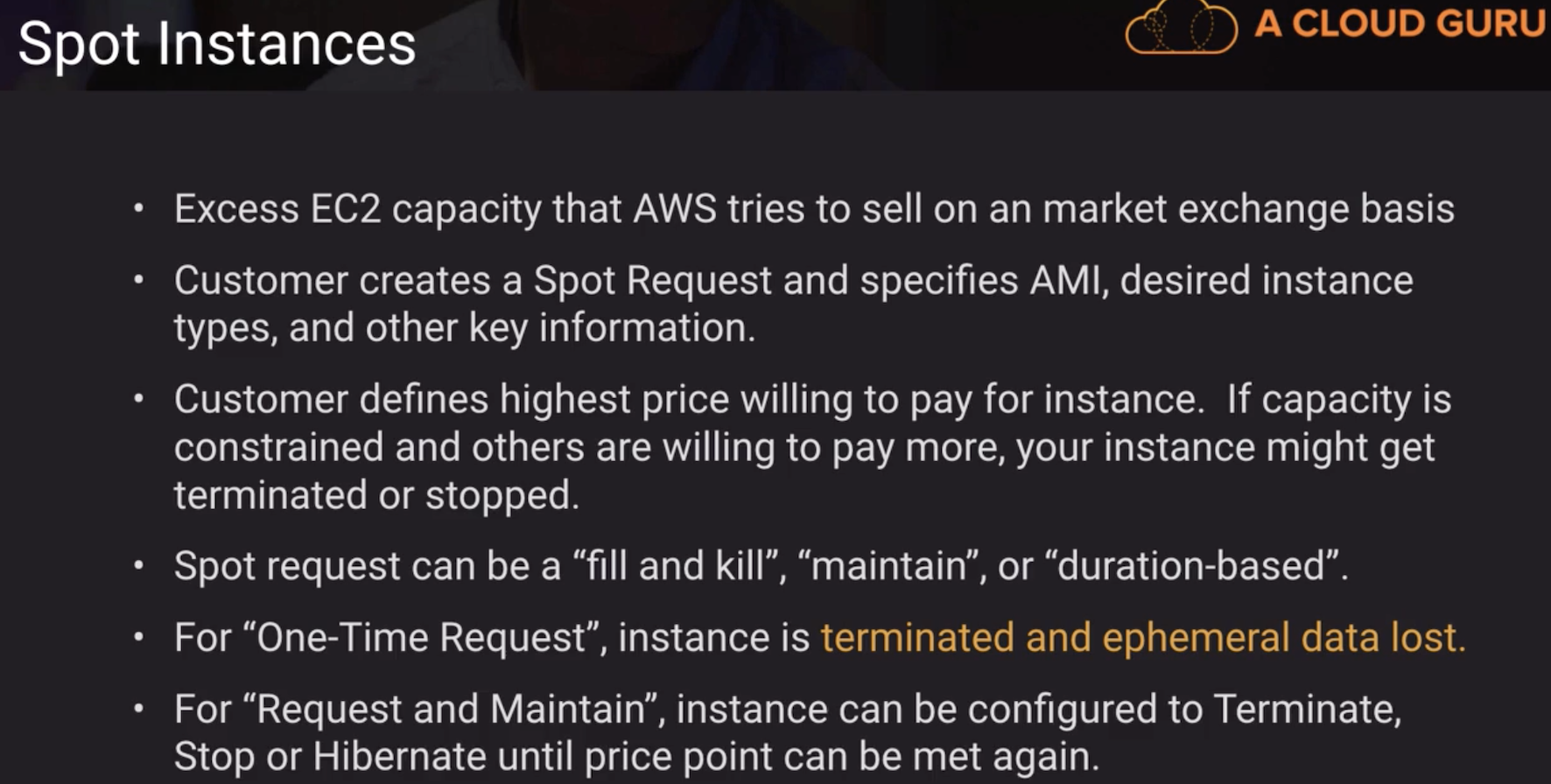
Task: Click the words "Spot Request" in second bullet
Action: pyautogui.click(x=652, y=281)
